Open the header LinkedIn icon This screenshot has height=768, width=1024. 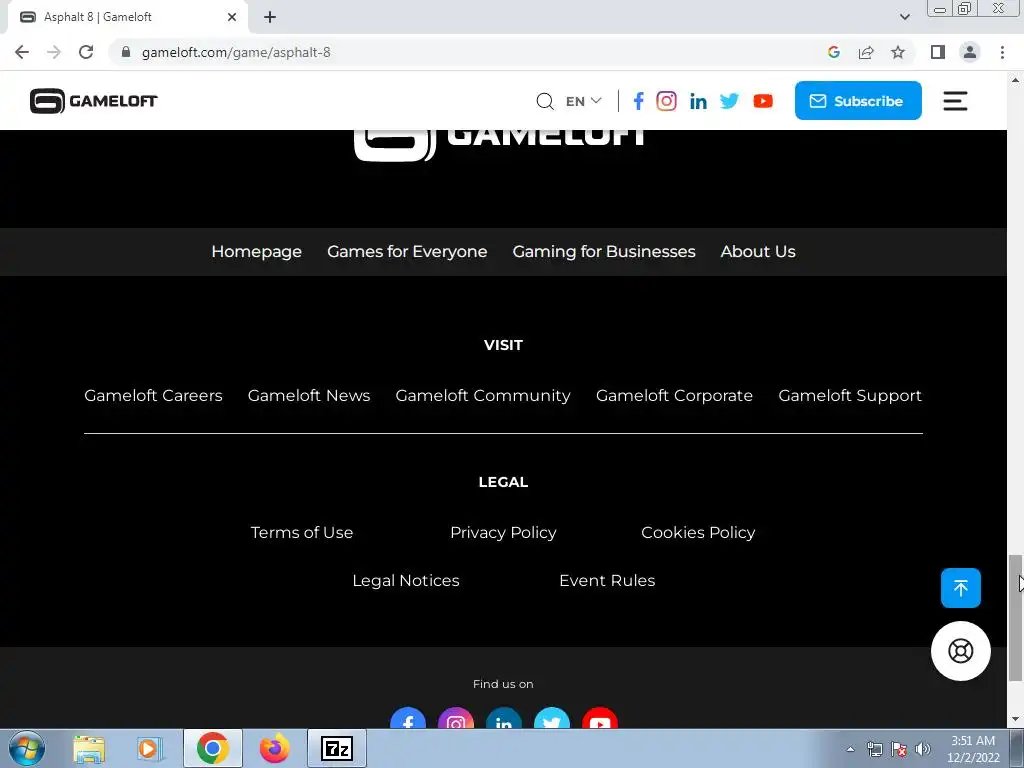coord(698,101)
